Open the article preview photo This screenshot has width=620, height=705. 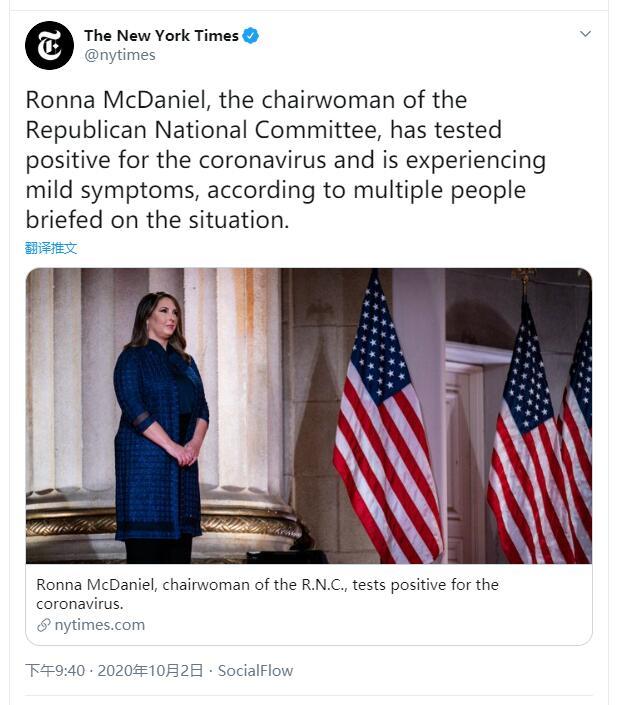(x=308, y=415)
